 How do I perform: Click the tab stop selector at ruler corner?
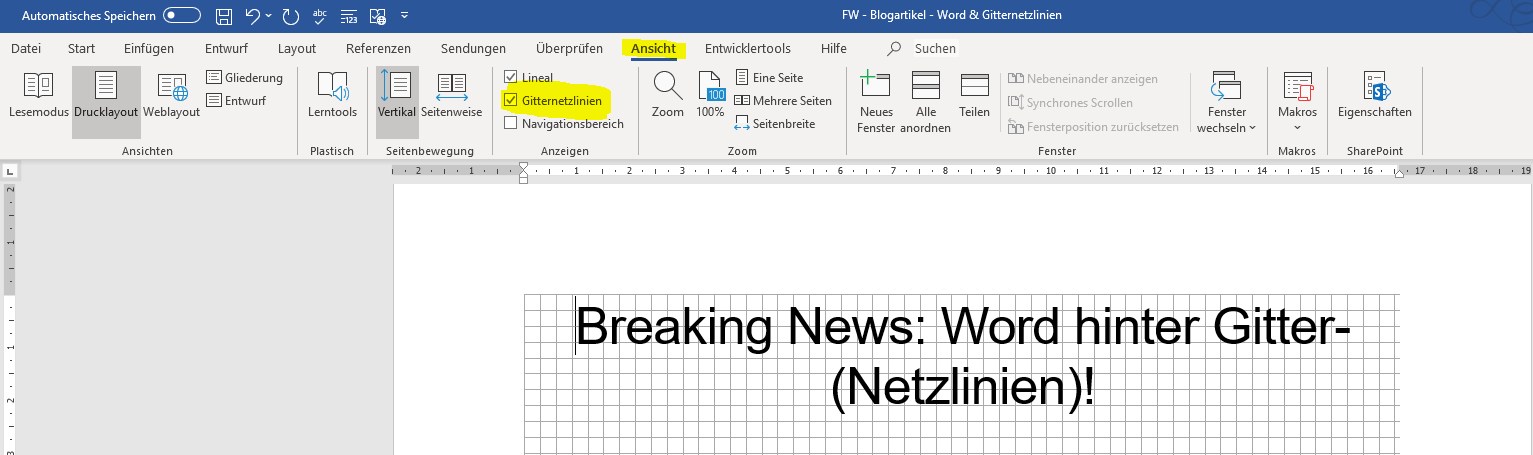click(x=9, y=172)
